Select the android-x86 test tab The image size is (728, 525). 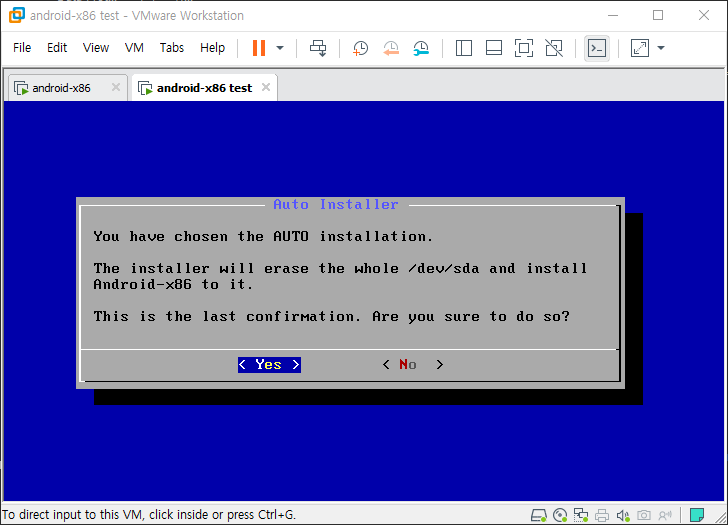pyautogui.click(x=204, y=88)
